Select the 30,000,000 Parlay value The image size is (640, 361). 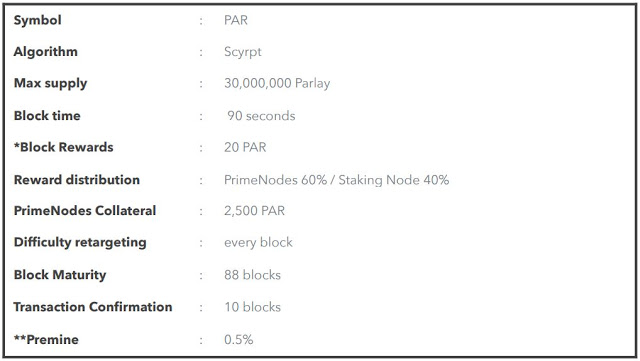click(x=277, y=83)
